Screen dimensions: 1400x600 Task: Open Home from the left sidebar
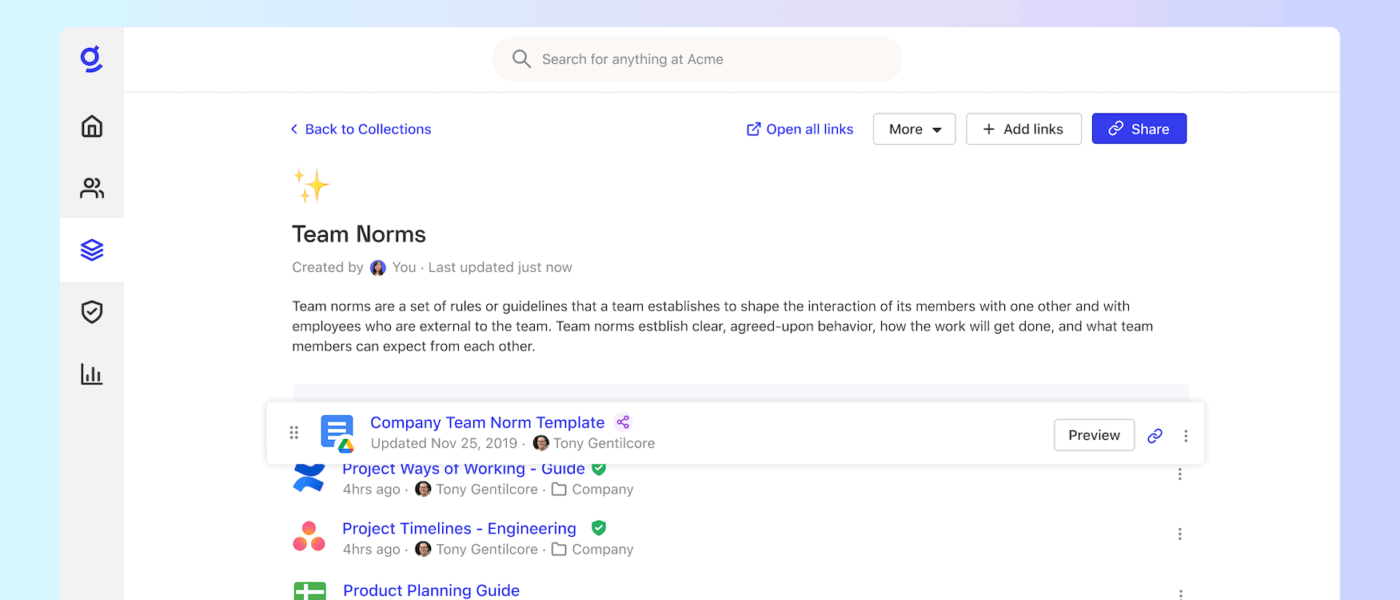coord(92,126)
